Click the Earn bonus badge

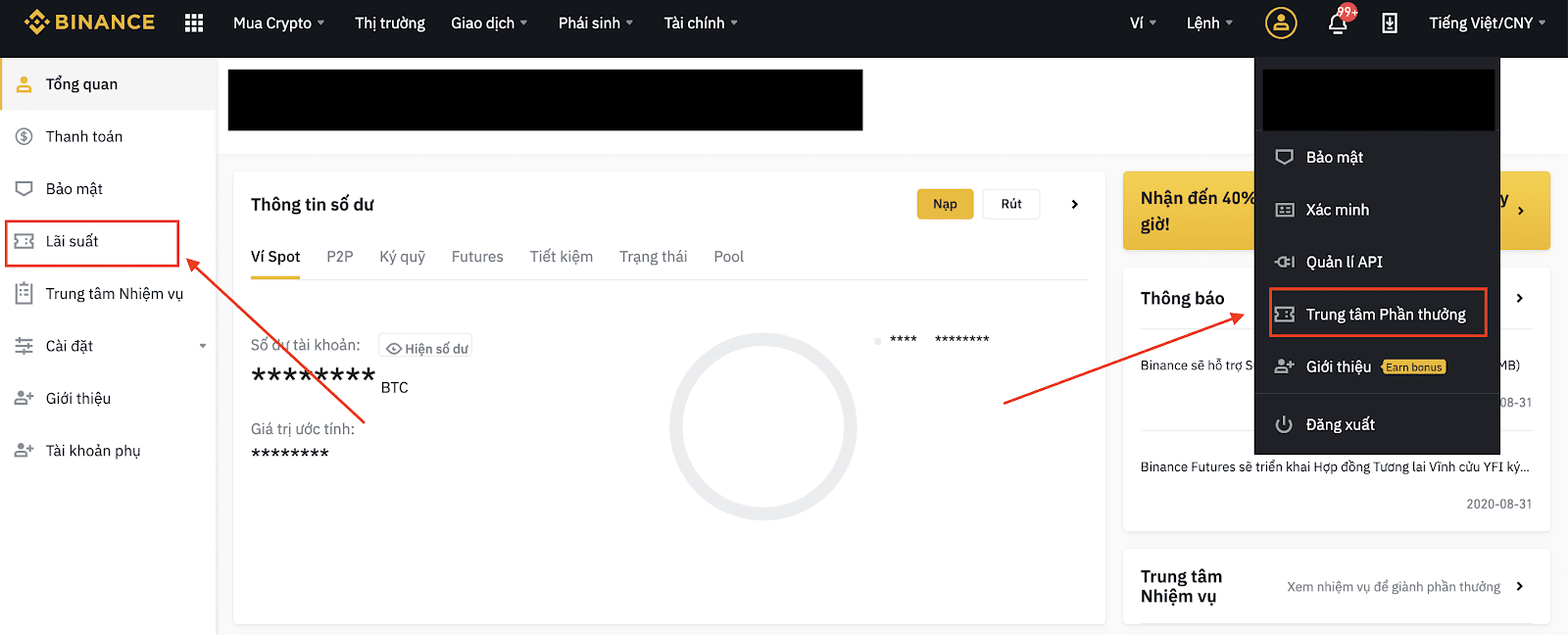1414,367
